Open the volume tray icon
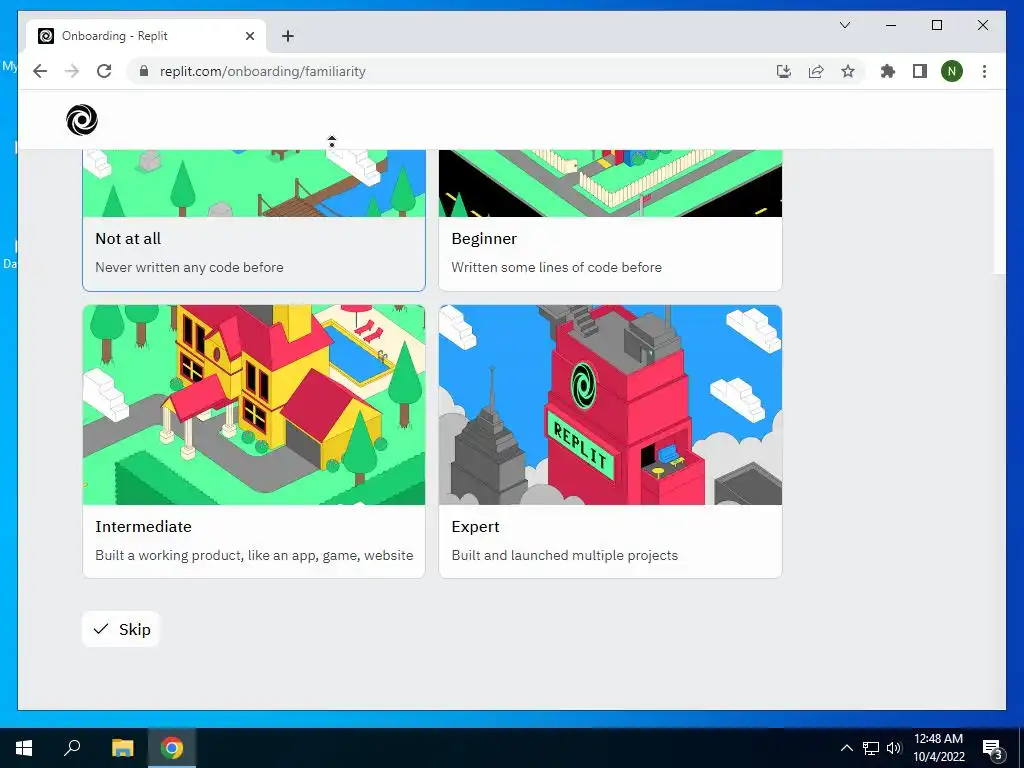This screenshot has width=1024, height=768. click(894, 748)
